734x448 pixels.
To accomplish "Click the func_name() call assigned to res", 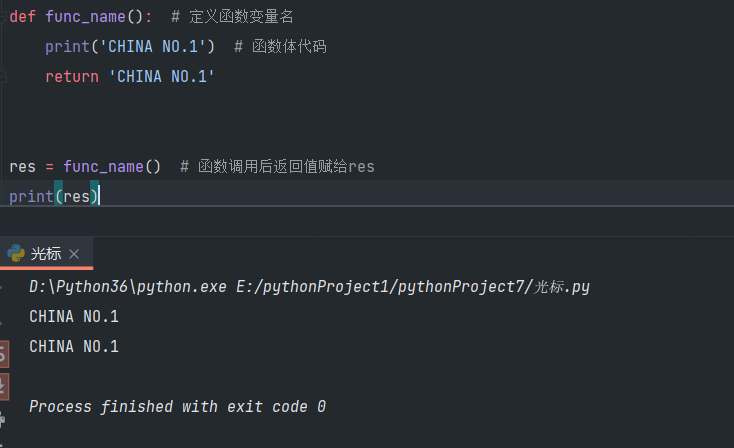I will coord(111,166).
